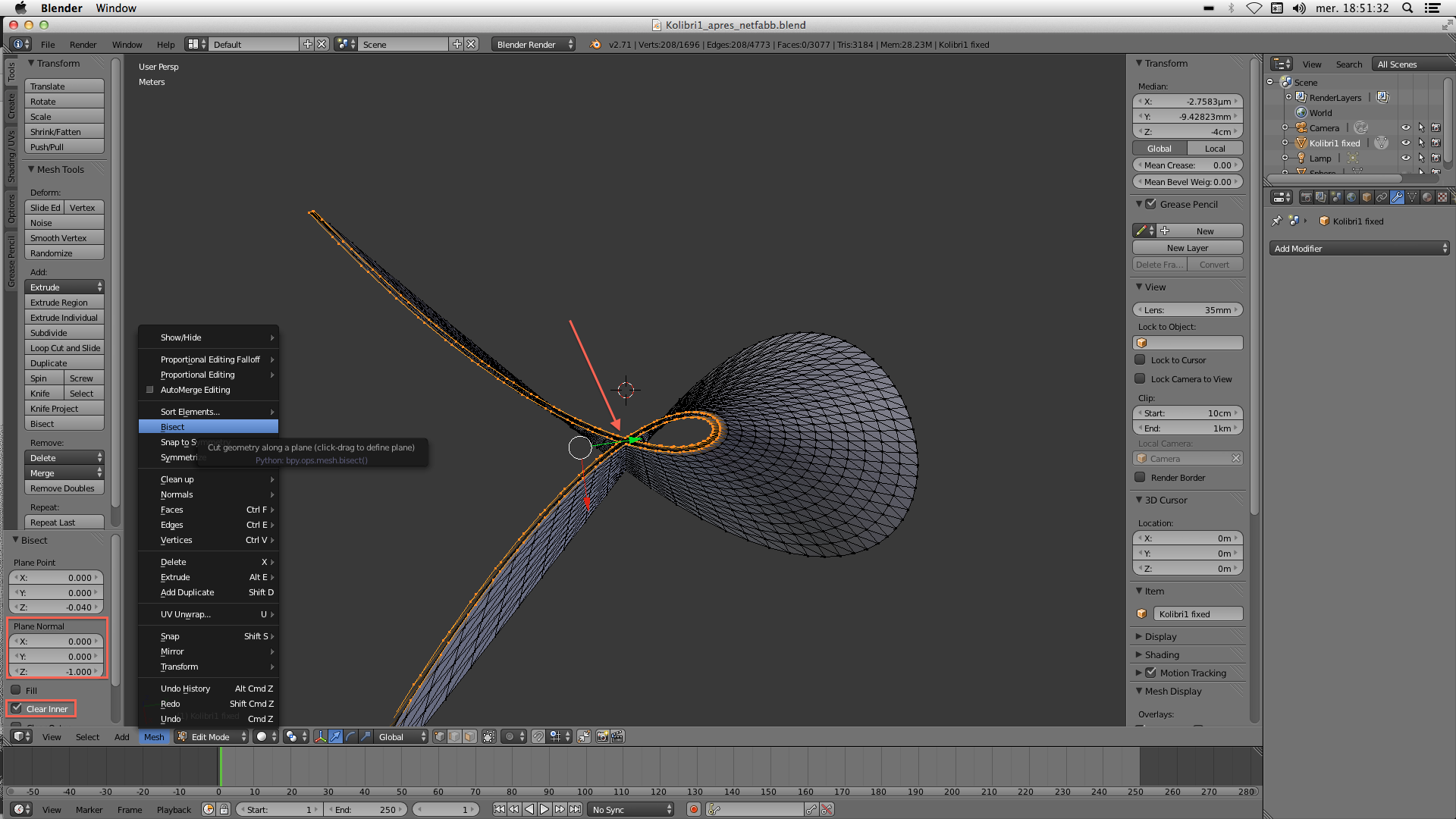
Task: Open the Global transform orientation dropdown
Action: (x=401, y=736)
